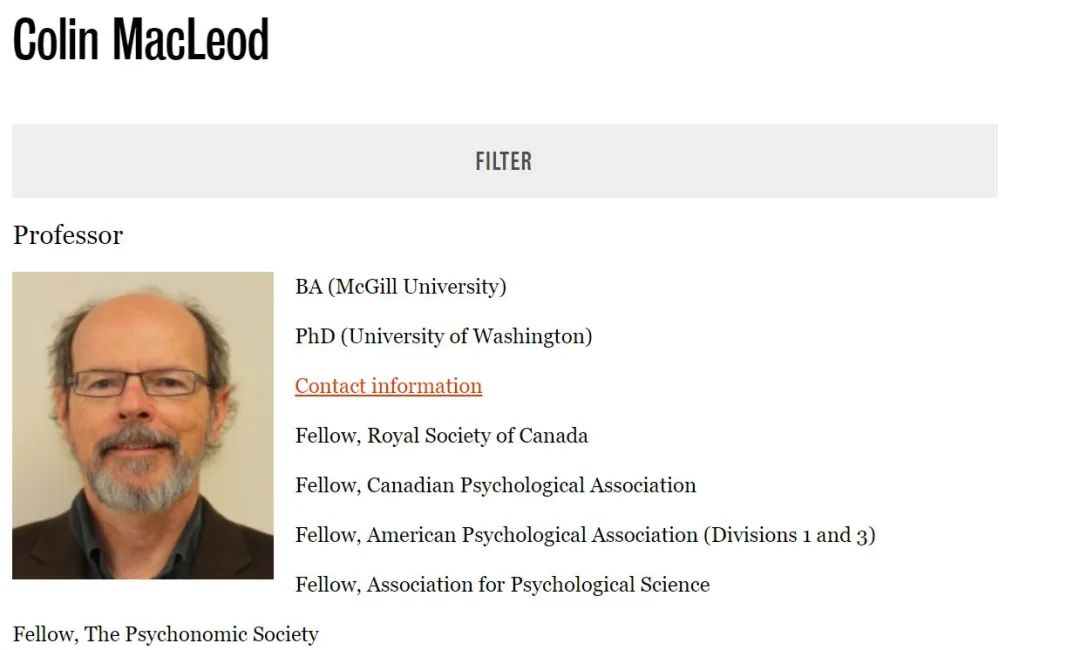Click the Fellow, American Psychological Association line
1080x650 pixels.
click(585, 535)
